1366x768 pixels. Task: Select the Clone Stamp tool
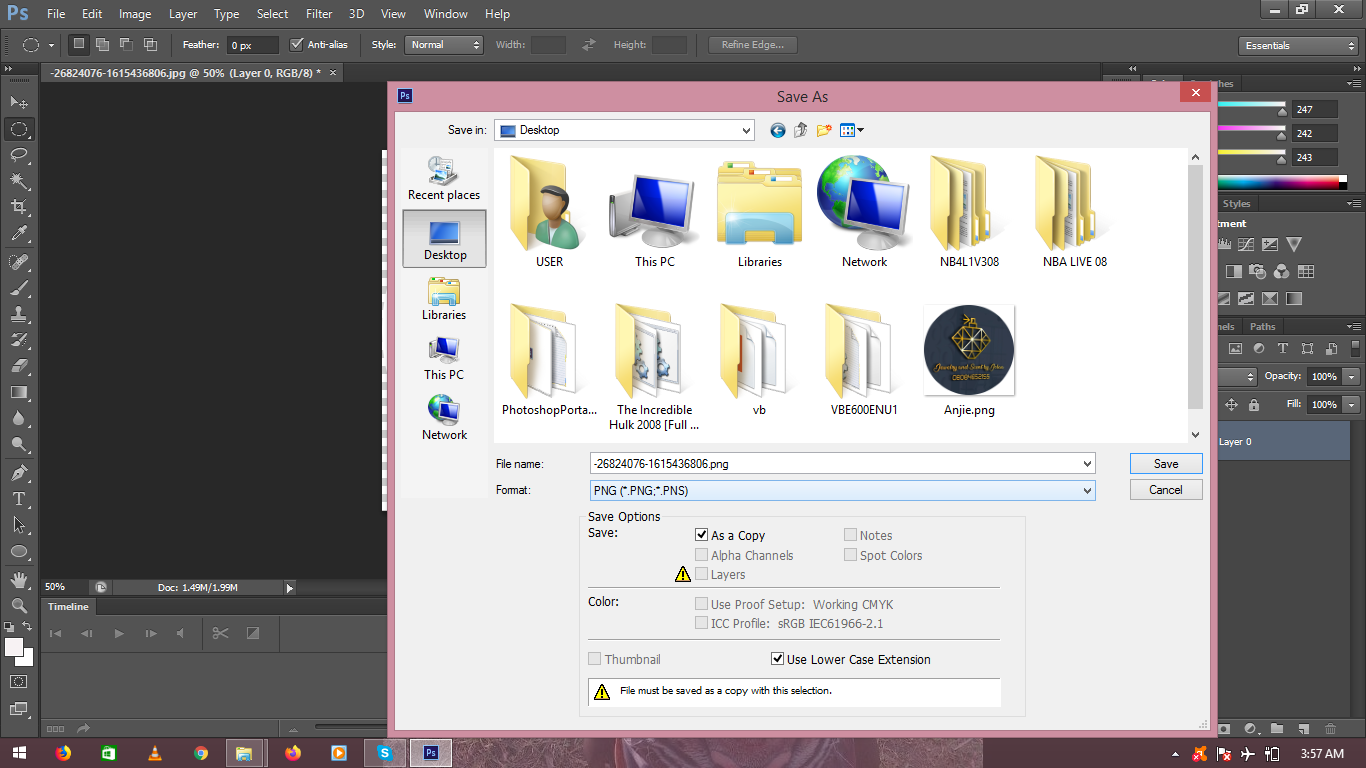(x=19, y=314)
